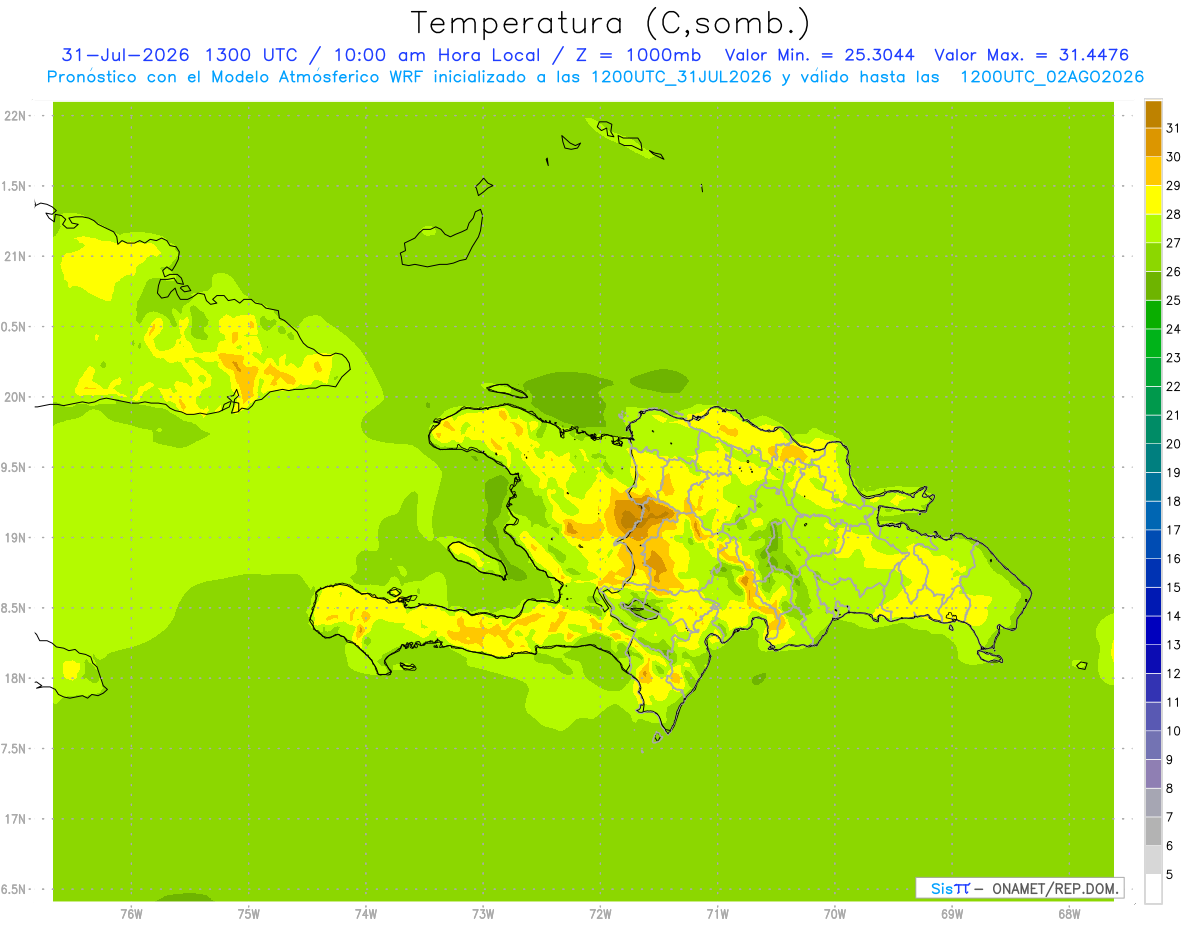
Task: Click the color bar segment between 25 and 26
Action: (1153, 287)
